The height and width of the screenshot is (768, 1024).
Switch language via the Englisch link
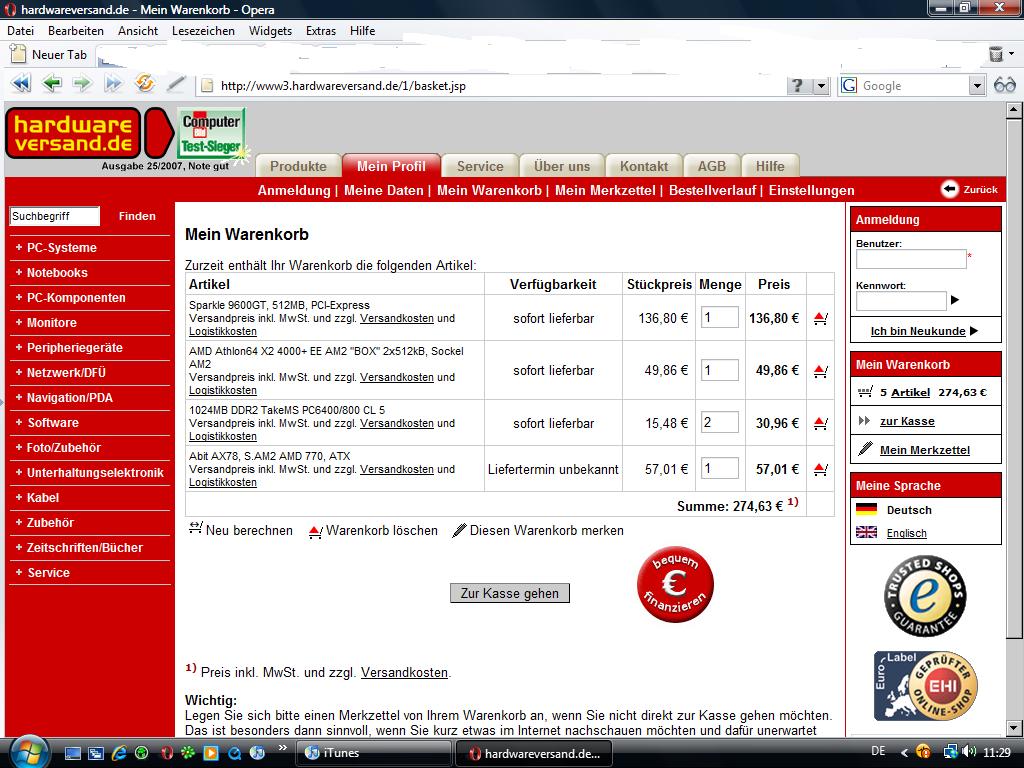[x=906, y=533]
